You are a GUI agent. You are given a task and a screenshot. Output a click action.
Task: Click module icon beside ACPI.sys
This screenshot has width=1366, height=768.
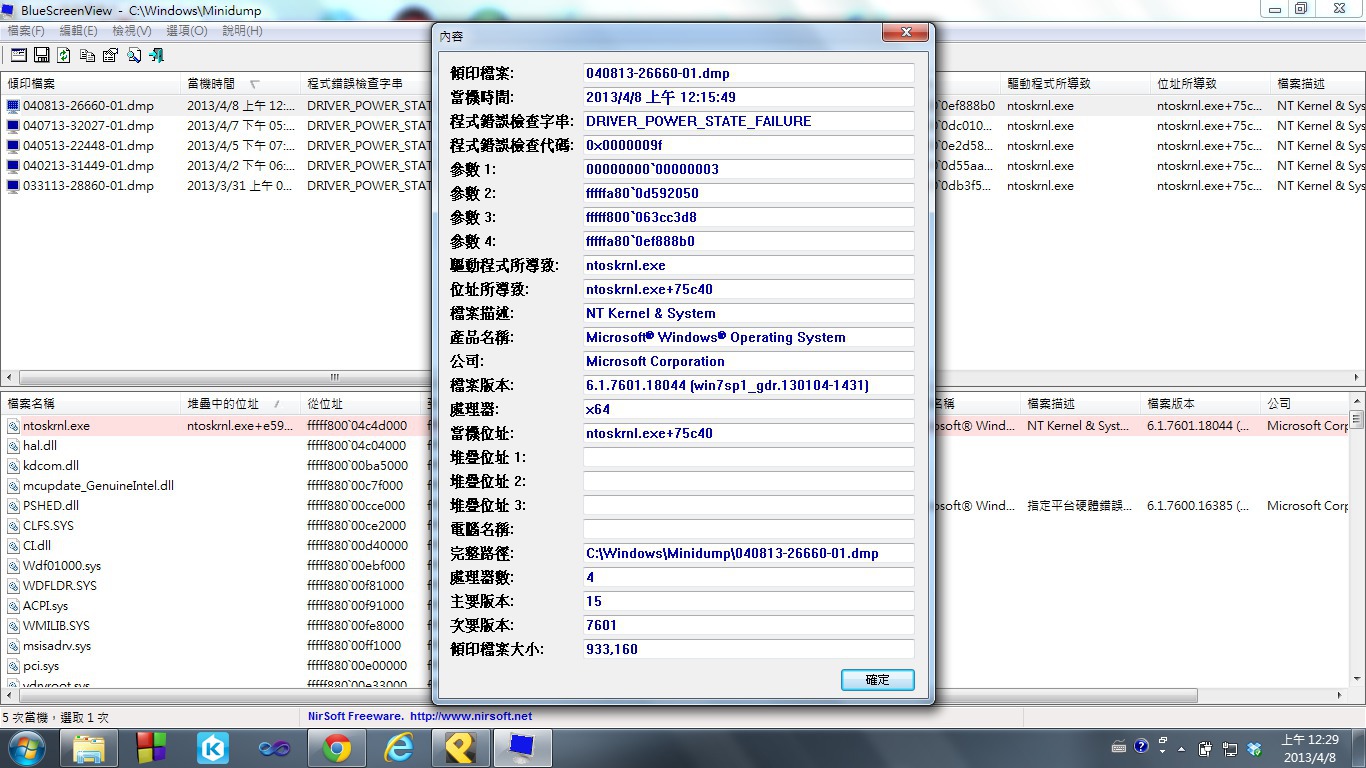pyautogui.click(x=13, y=605)
